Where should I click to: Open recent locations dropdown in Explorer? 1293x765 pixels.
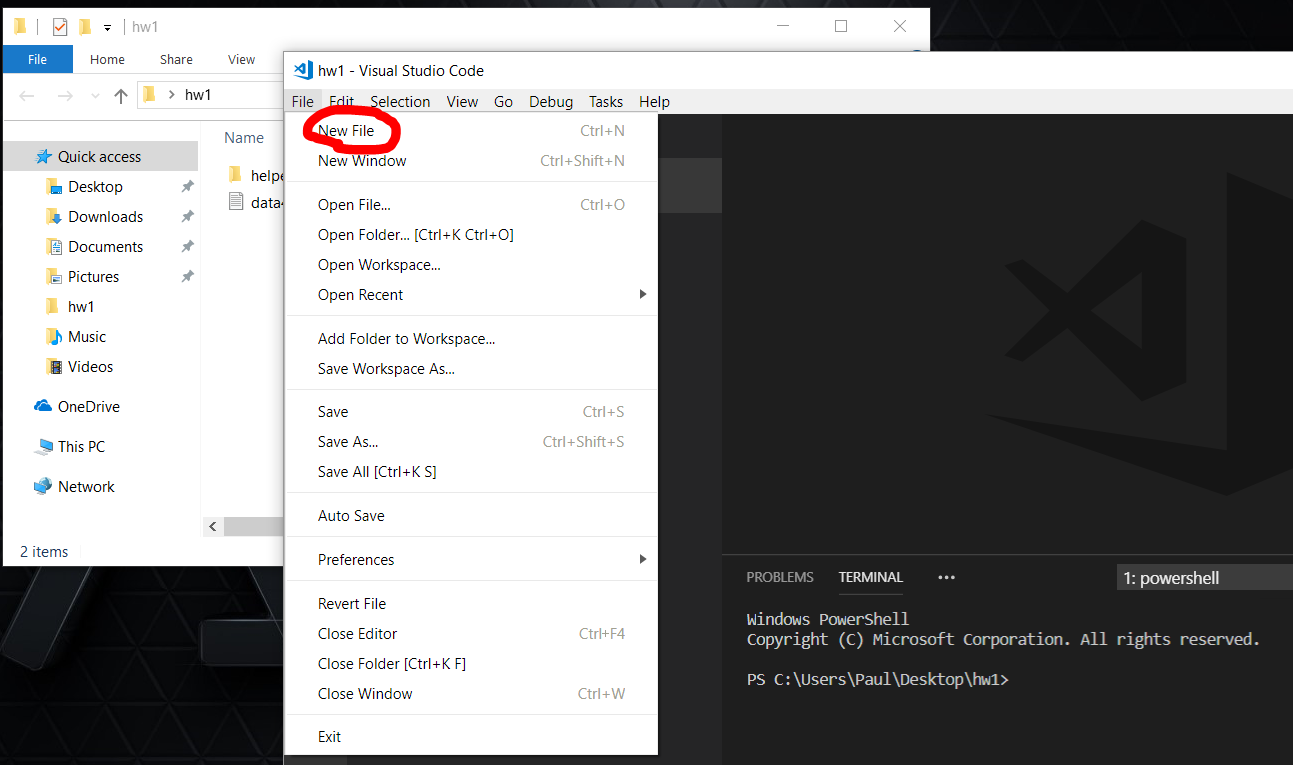coord(95,96)
